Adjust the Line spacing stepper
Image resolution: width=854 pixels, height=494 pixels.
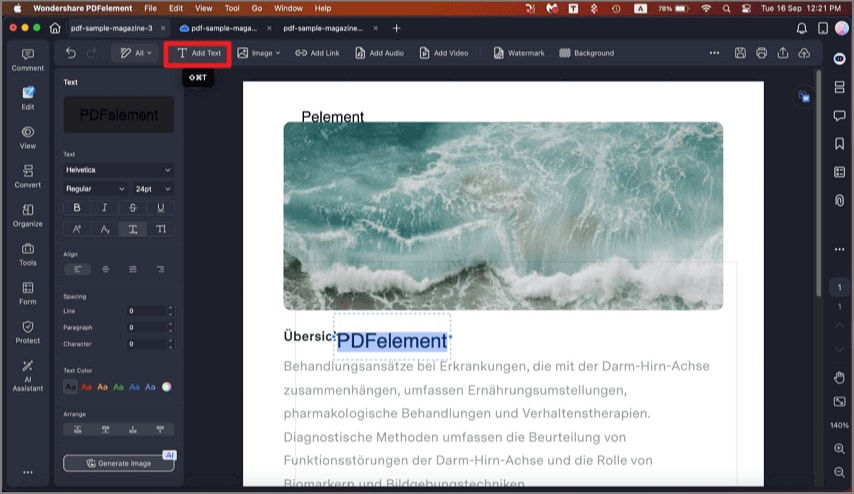(170, 311)
